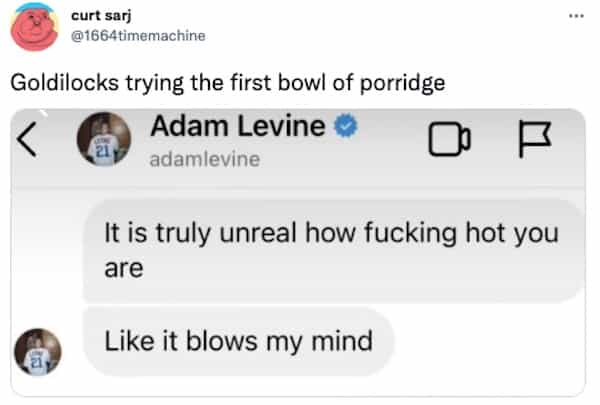Viewport: 600px width, 405px height.
Task: Start a video call with the camera icon
Action: point(448,141)
